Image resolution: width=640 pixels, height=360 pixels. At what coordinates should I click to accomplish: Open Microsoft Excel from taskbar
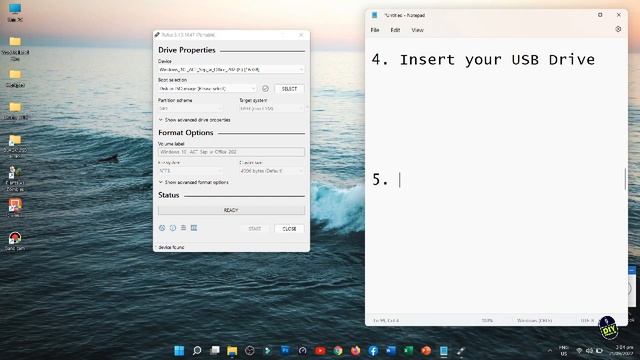coord(408,351)
